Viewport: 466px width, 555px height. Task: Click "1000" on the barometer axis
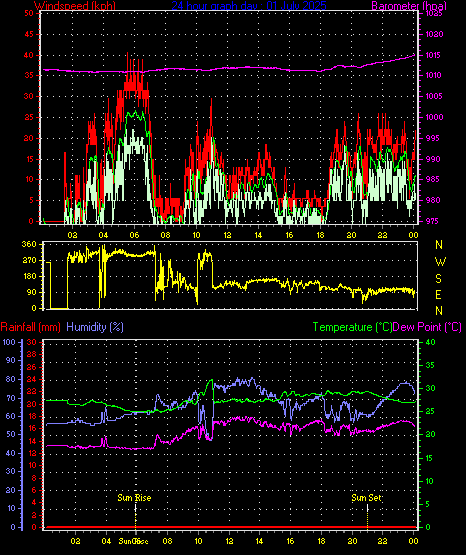click(x=434, y=117)
